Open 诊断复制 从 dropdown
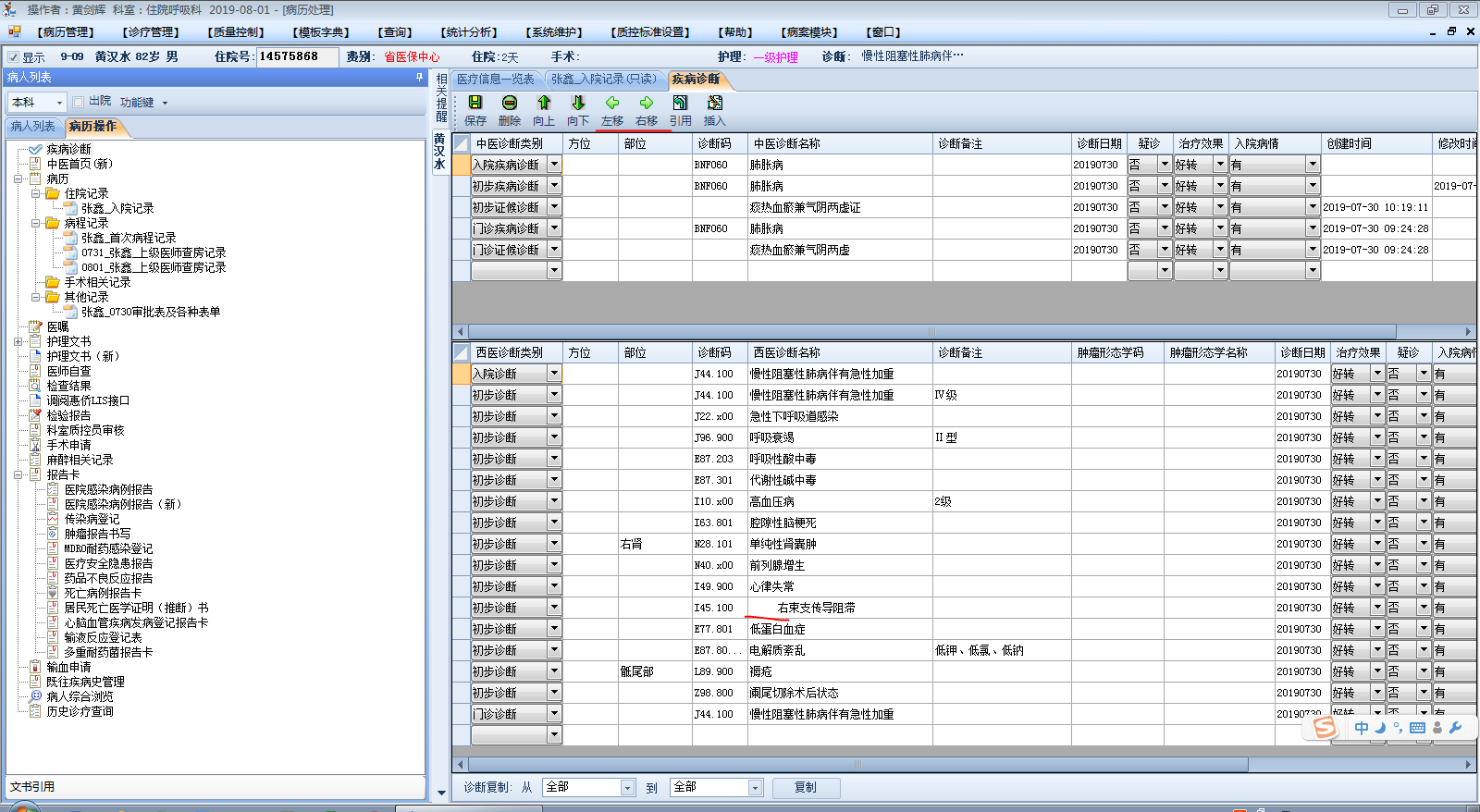 click(627, 787)
